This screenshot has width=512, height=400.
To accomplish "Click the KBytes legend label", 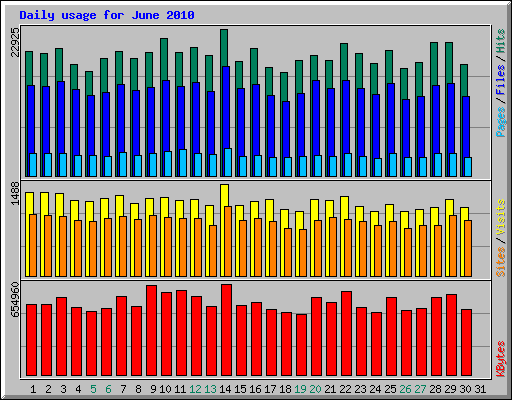I will pyautogui.click(x=500, y=359).
